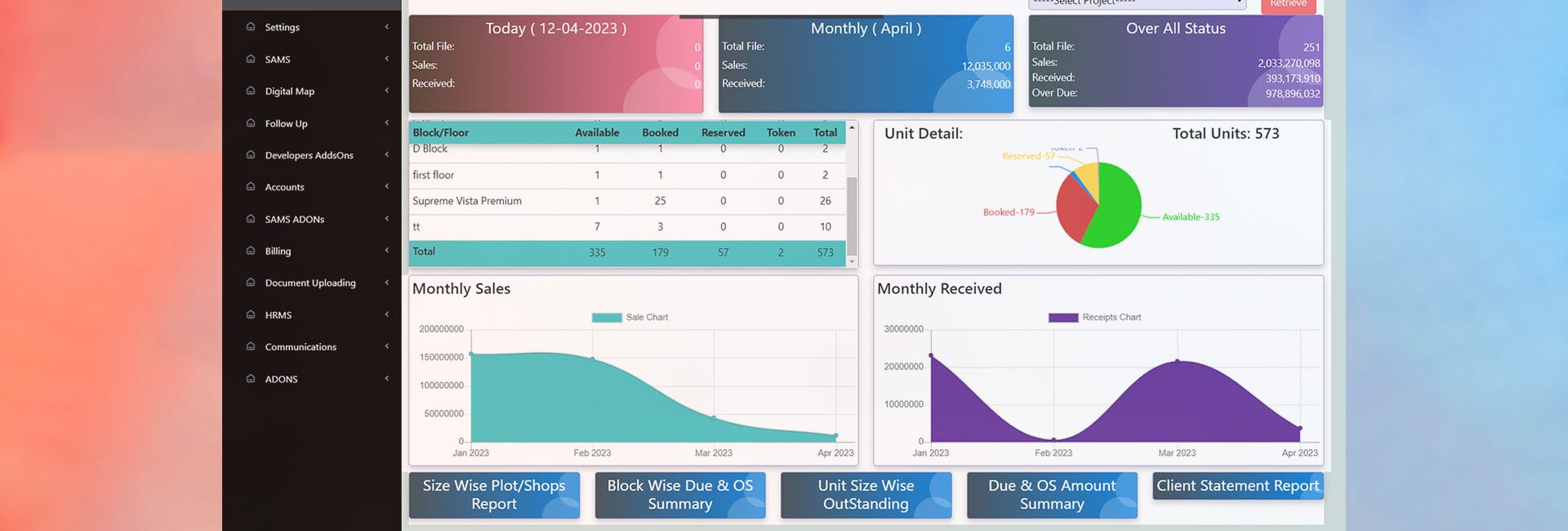
Task: Toggle the Sale Chart legend box
Action: tap(607, 318)
